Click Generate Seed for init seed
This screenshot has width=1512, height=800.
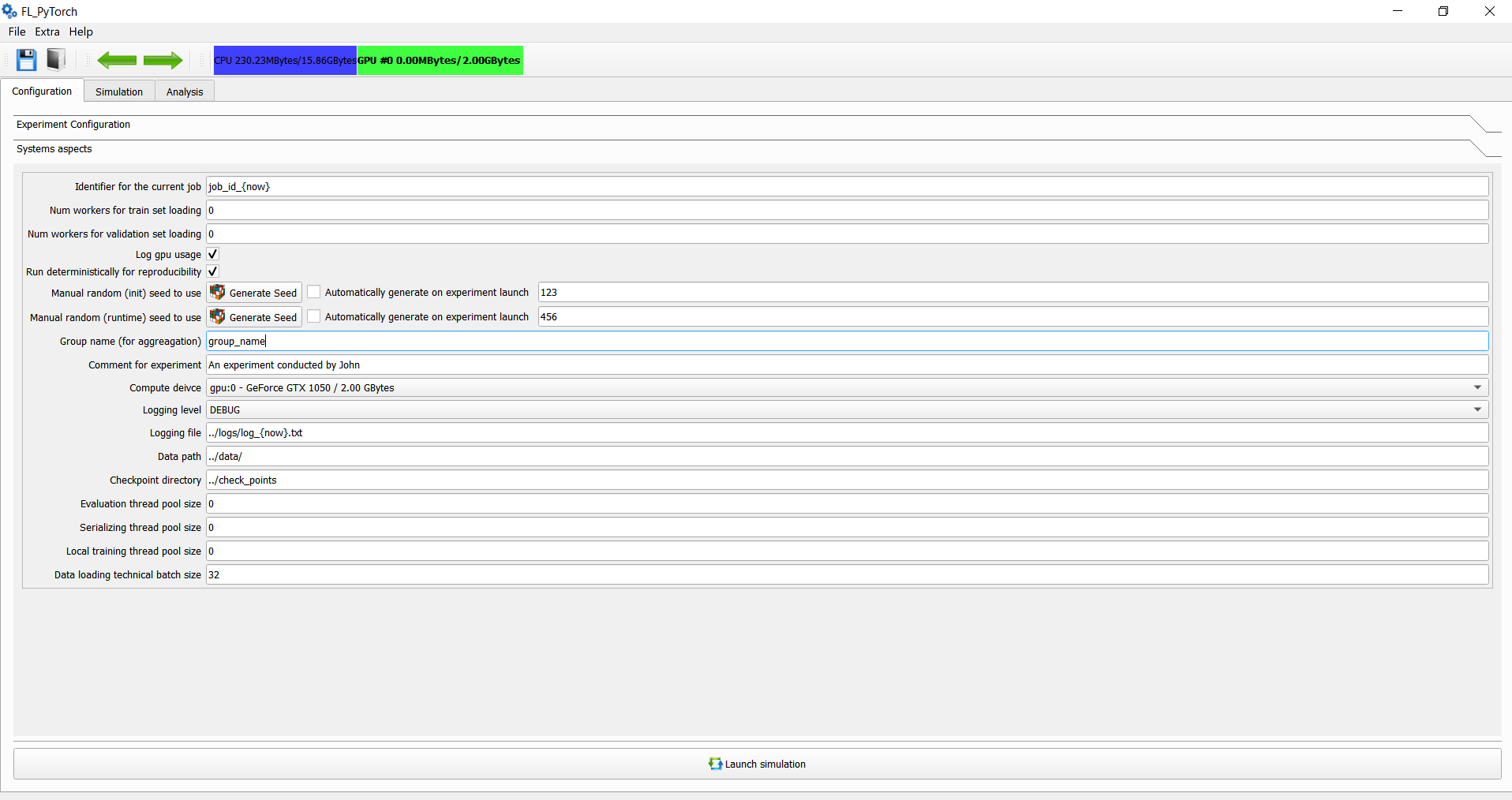pyautogui.click(x=254, y=293)
